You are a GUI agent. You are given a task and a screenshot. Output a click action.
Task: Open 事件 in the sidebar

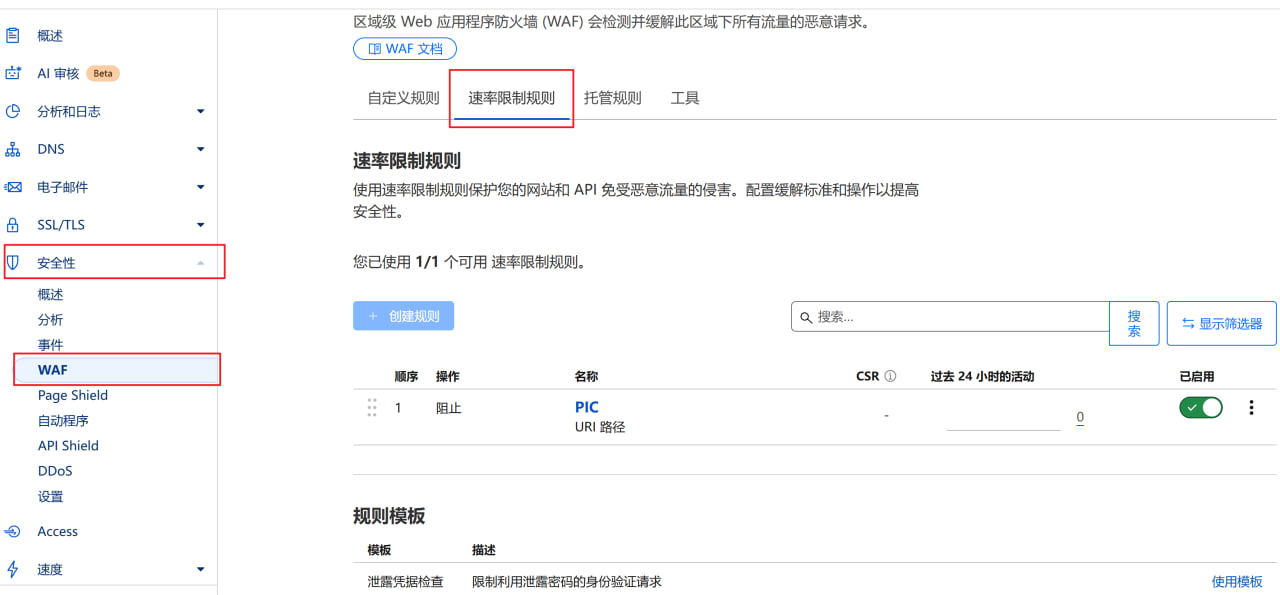pos(50,345)
